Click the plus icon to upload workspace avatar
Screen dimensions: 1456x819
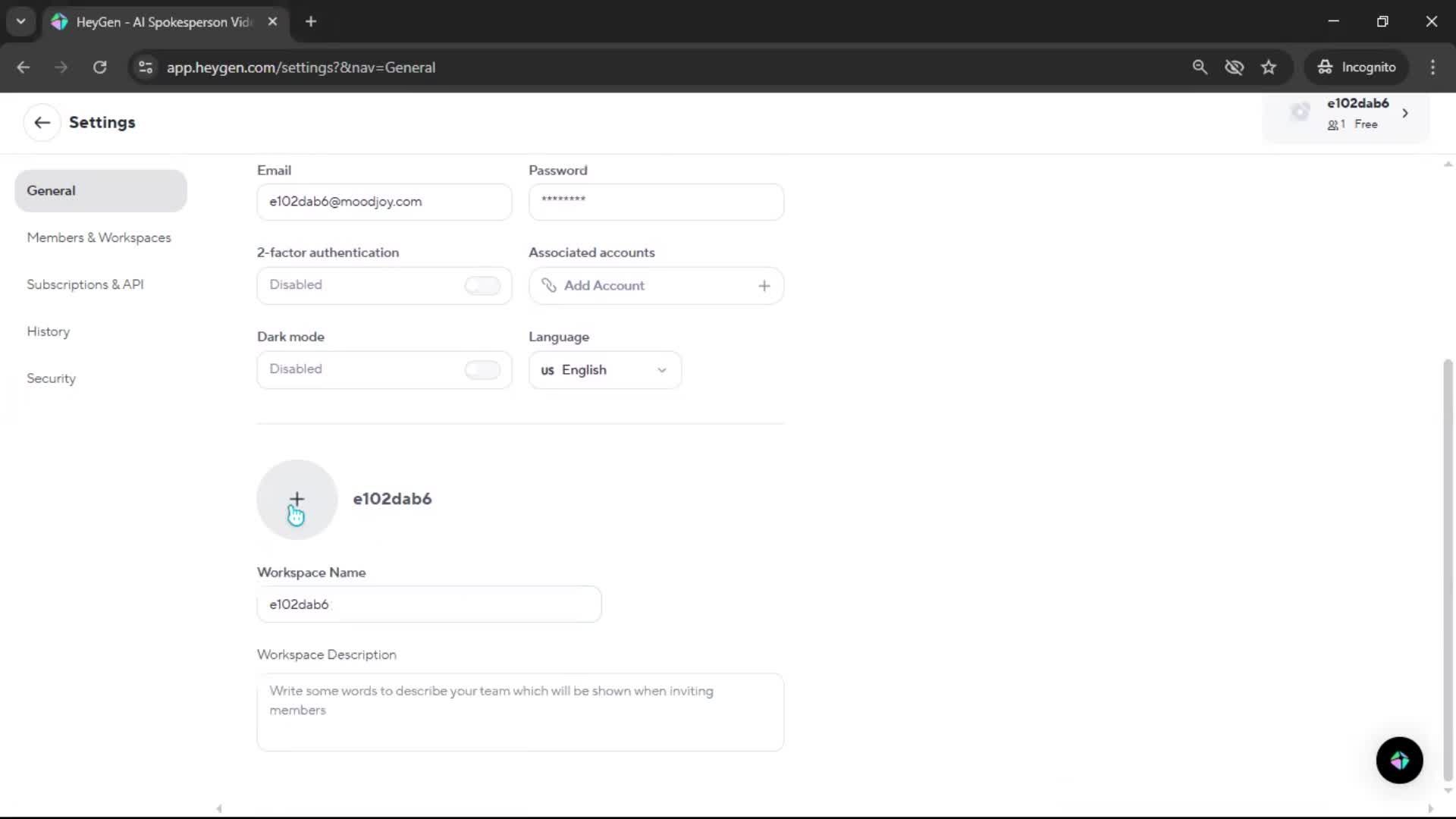tap(297, 499)
